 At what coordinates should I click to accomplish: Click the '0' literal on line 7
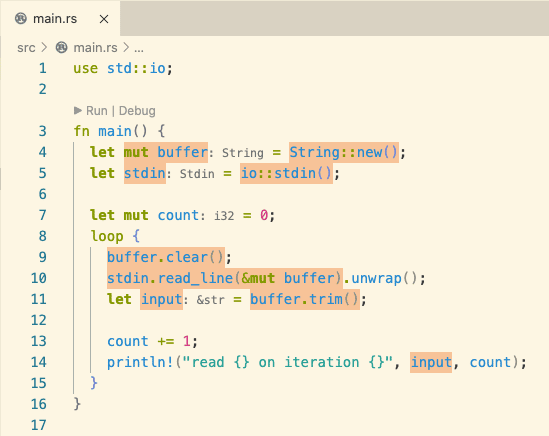264,215
